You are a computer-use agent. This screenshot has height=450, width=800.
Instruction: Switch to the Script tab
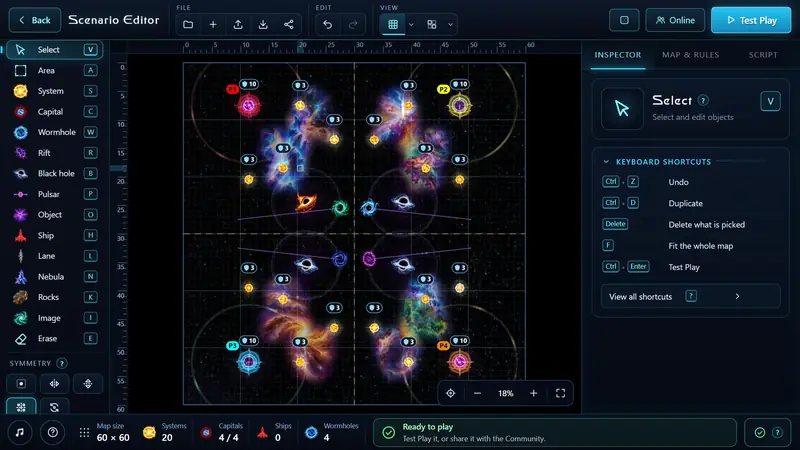point(763,55)
